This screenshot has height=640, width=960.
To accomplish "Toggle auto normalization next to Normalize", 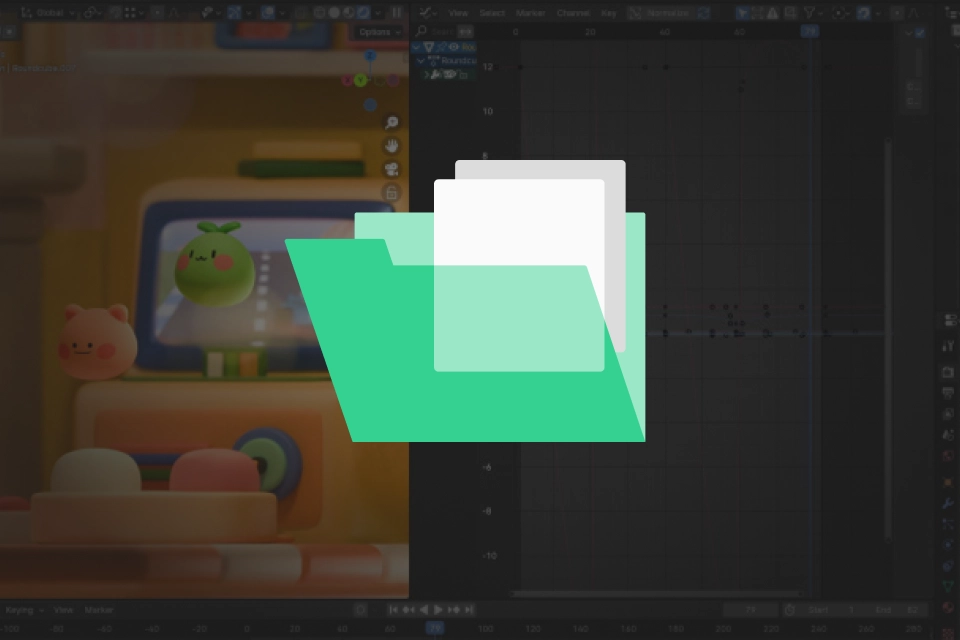I will 704,12.
